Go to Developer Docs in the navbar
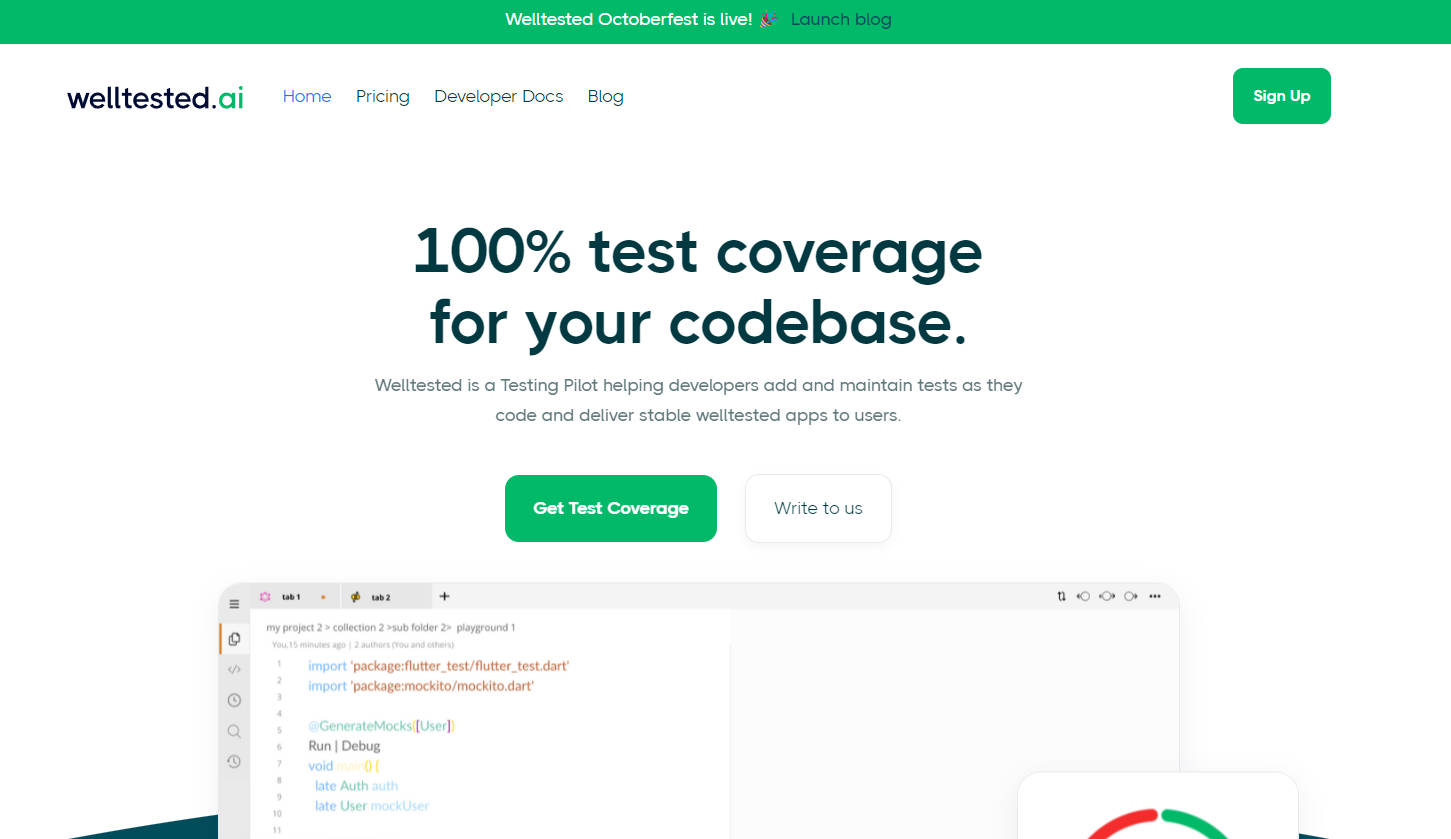The width and height of the screenshot is (1451, 839). click(x=498, y=96)
